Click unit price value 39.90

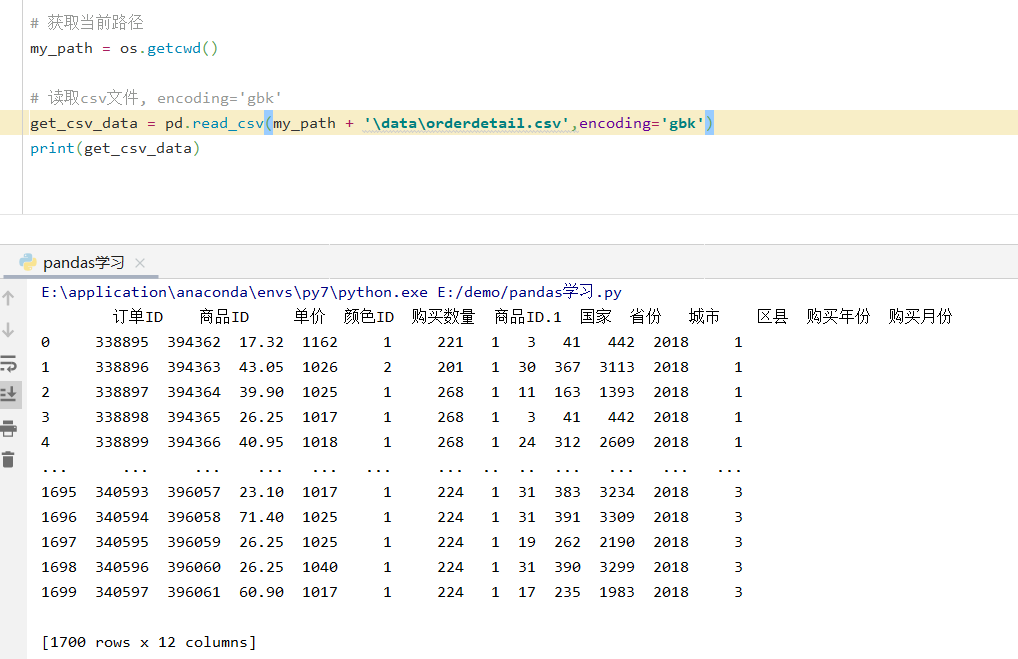[x=262, y=392]
